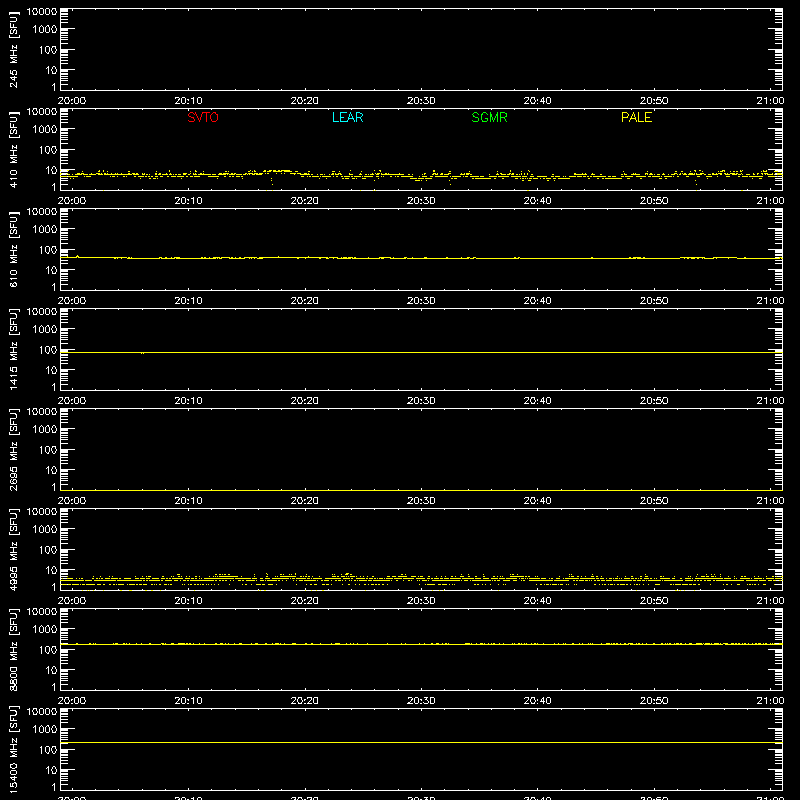Image resolution: width=800 pixels, height=800 pixels.
Task: Click the 20:20 label under the 610 MHz panel
Action: point(305,301)
